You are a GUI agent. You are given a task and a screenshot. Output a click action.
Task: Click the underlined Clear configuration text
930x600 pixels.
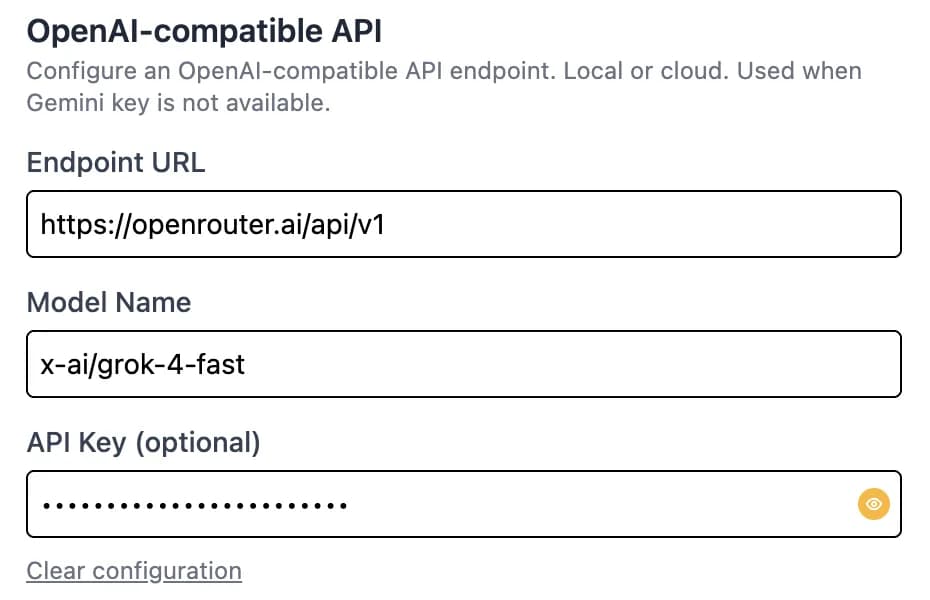(x=133, y=570)
